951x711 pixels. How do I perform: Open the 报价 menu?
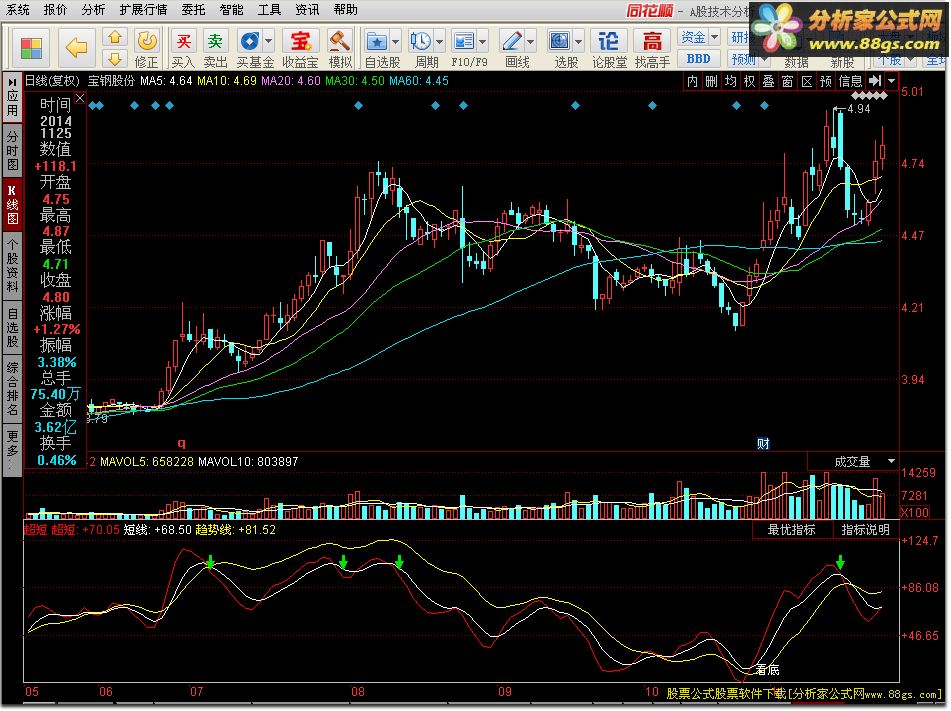point(55,10)
